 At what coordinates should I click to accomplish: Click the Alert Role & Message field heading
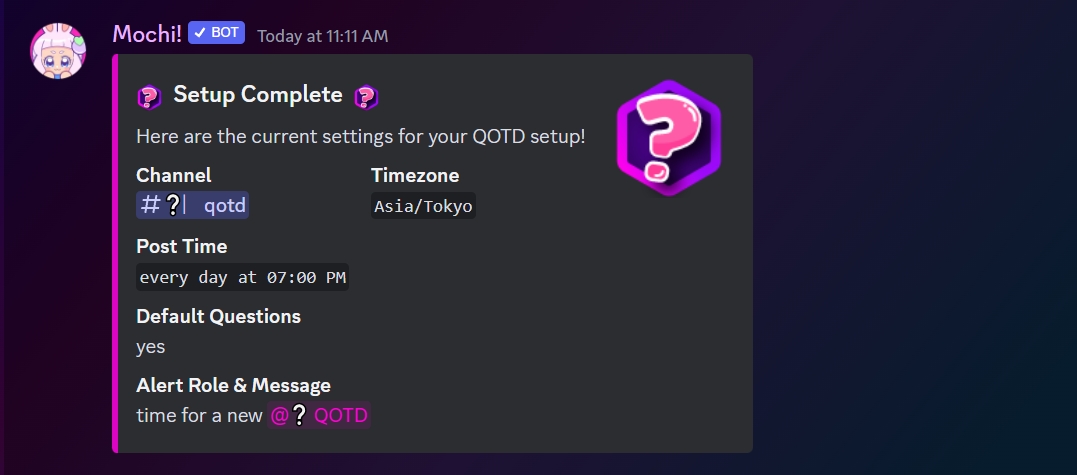(234, 385)
